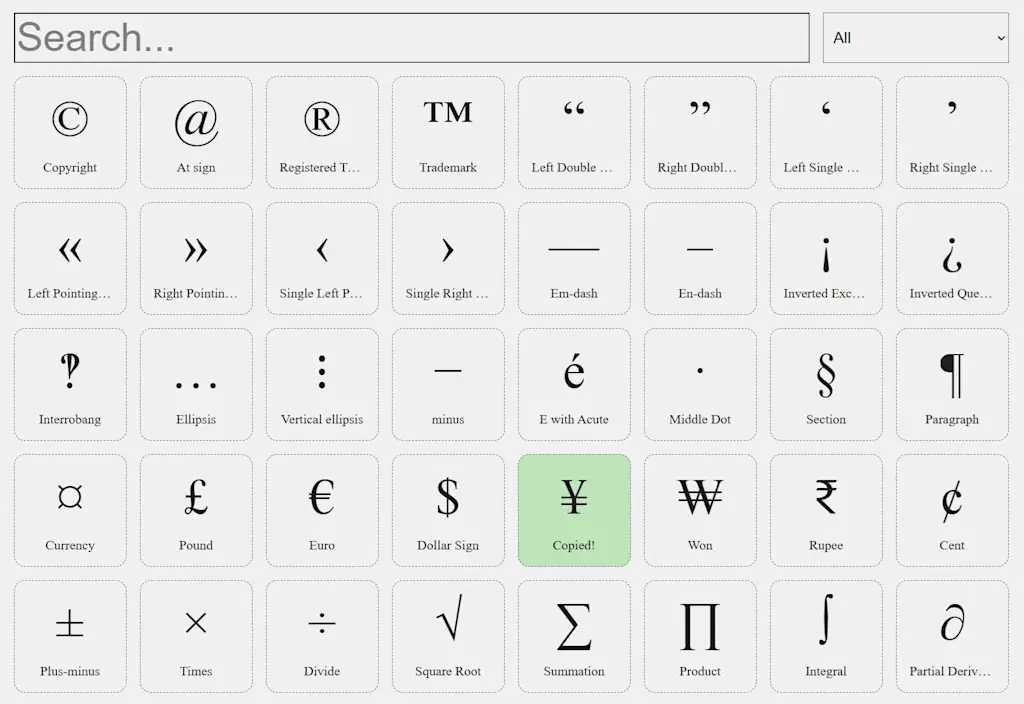Select the Cent ¢ symbol
This screenshot has width=1024, height=704.
coord(952,510)
